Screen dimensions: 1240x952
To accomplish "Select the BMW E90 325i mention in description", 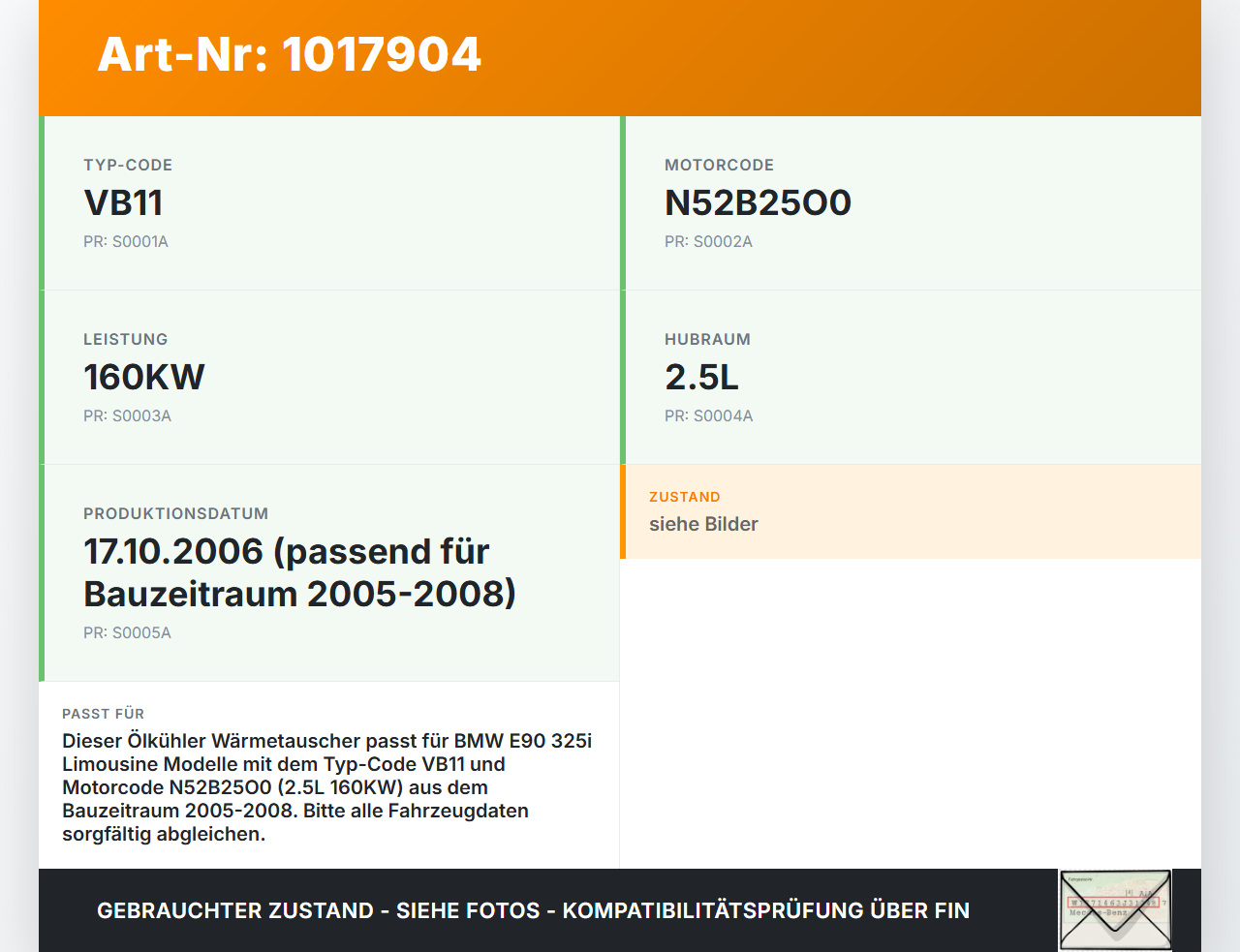I will tap(521, 740).
